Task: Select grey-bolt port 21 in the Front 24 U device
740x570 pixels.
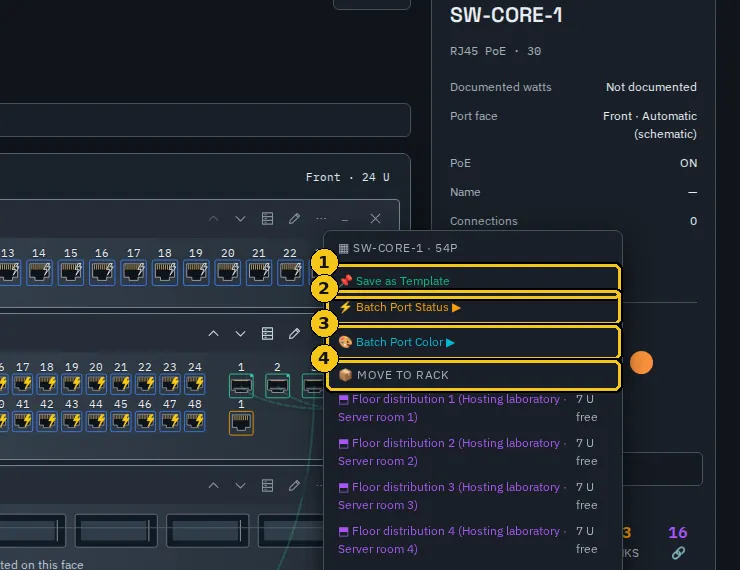Action: 259,273
